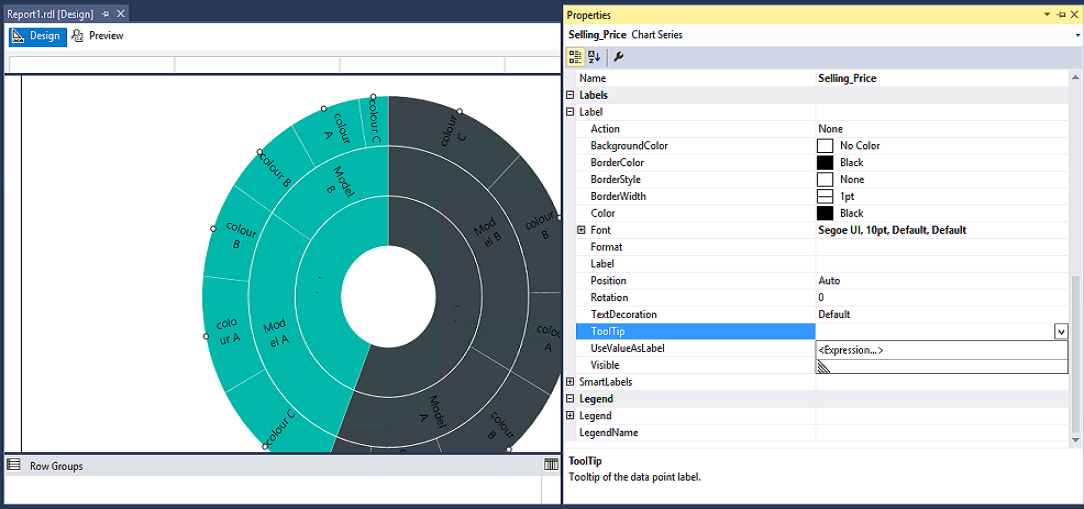Open Property Pages via the wrench icon
This screenshot has width=1084, height=509.
point(618,57)
